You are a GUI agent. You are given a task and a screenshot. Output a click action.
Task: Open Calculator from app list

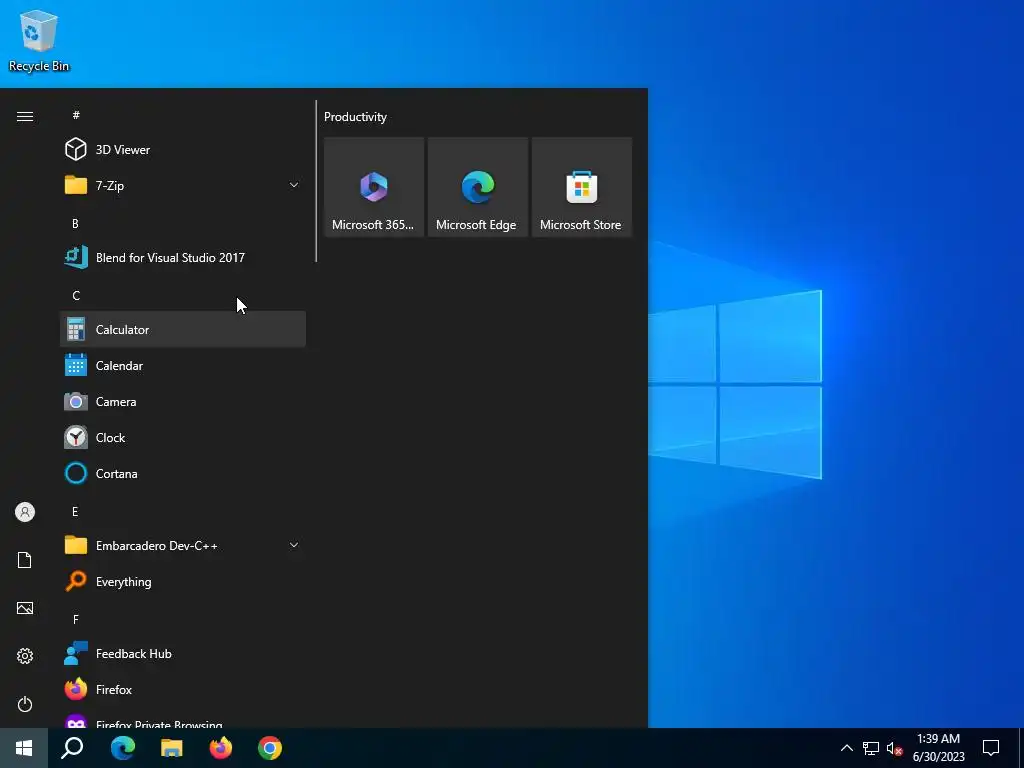coord(183,329)
